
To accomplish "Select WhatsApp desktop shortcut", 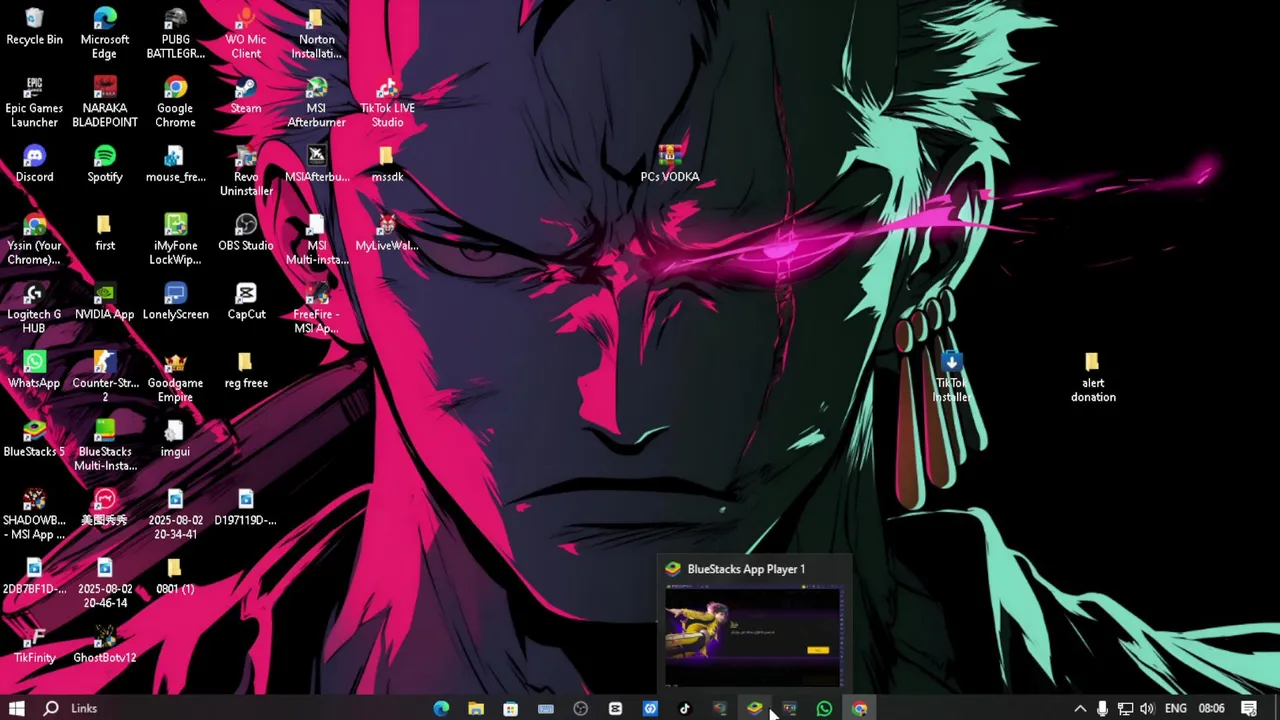I will pyautogui.click(x=34, y=371).
